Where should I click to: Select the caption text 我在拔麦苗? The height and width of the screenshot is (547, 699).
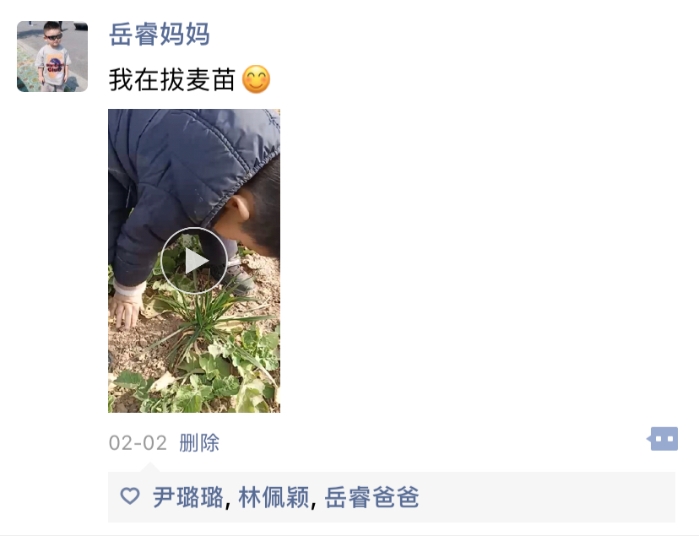(x=172, y=79)
